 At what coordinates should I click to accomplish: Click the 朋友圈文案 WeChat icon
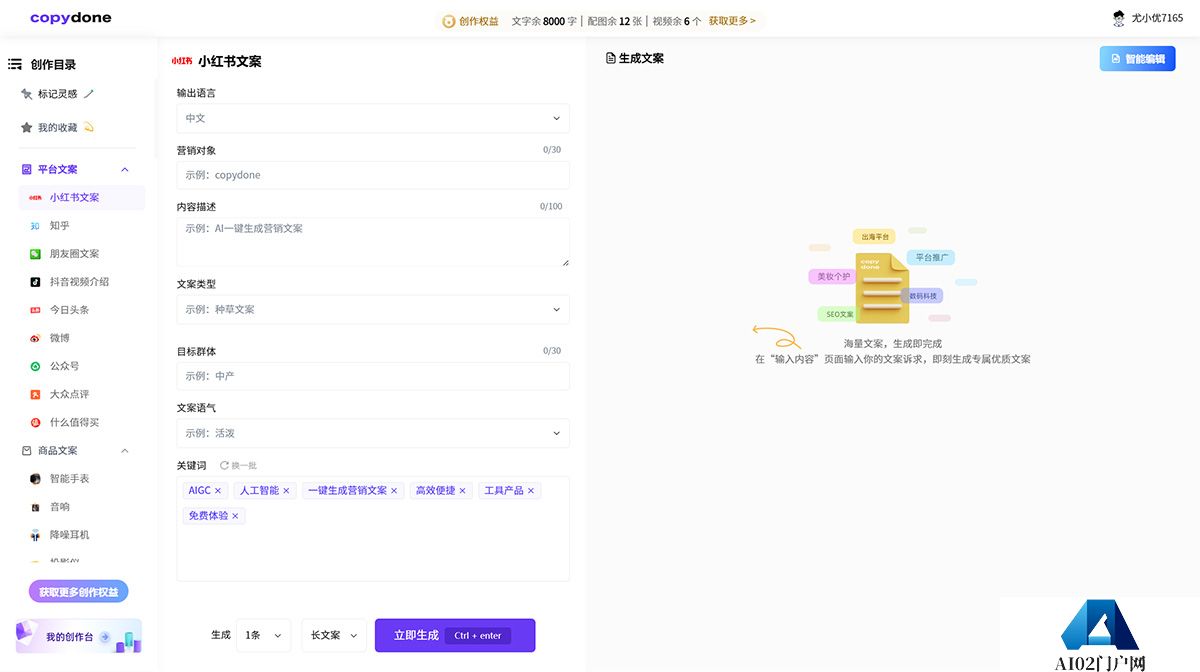click(35, 254)
